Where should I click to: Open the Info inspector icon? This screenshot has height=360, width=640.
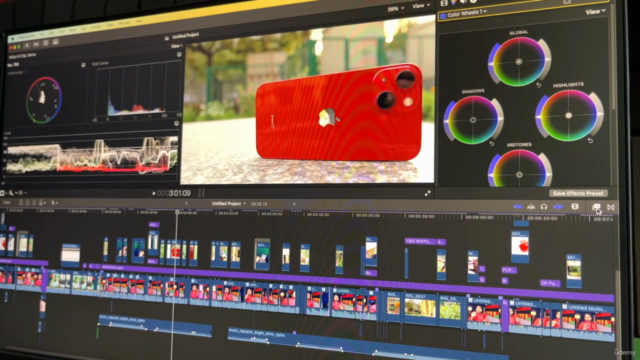tap(473, 1)
